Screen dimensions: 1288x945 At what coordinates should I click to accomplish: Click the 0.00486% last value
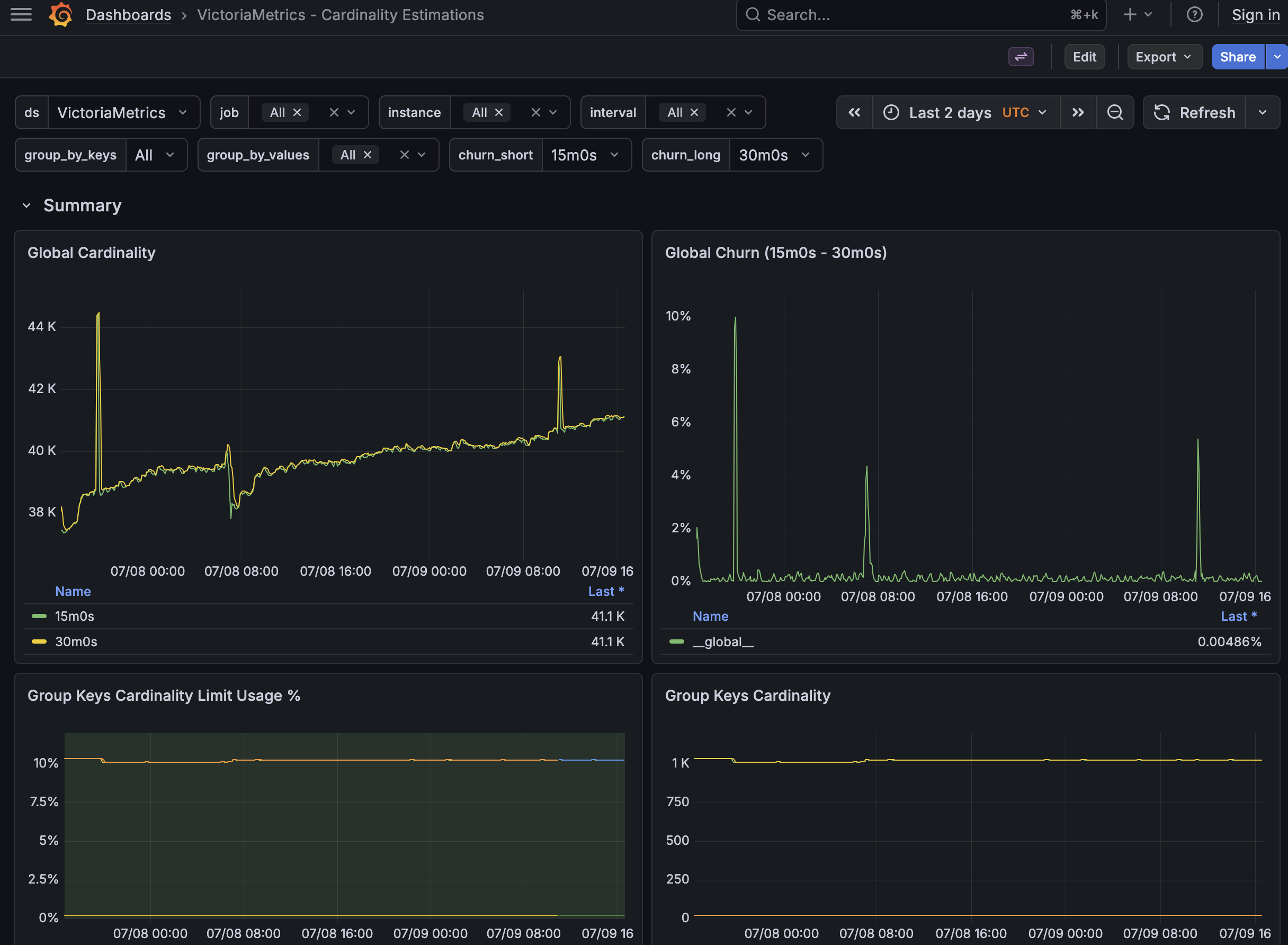coord(1229,641)
